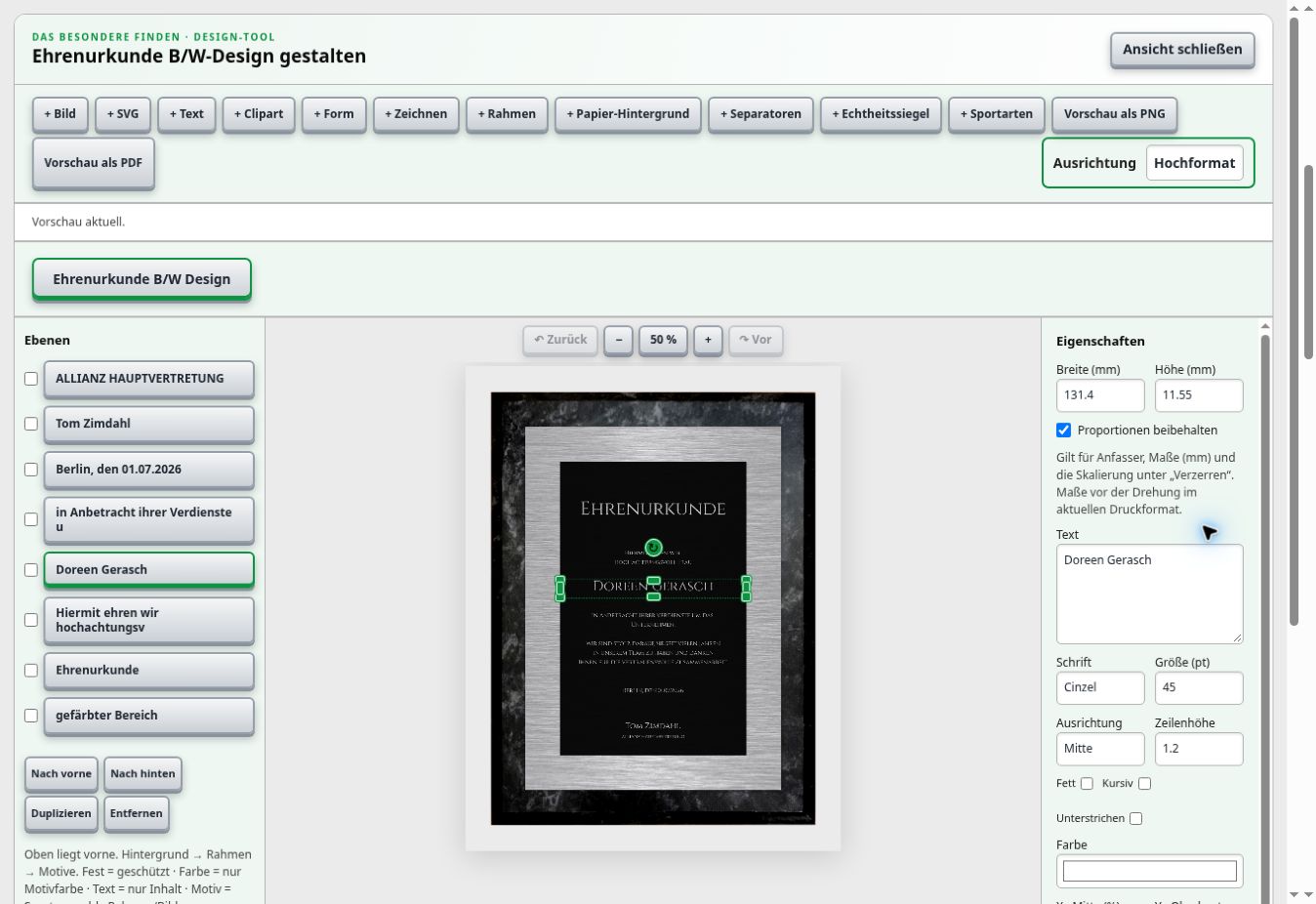Add a frame via + Rahmen

tap(507, 114)
